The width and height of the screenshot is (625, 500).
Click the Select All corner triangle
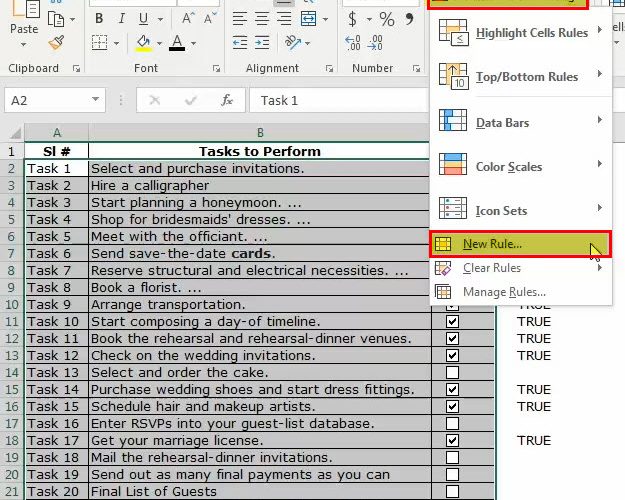[15, 132]
